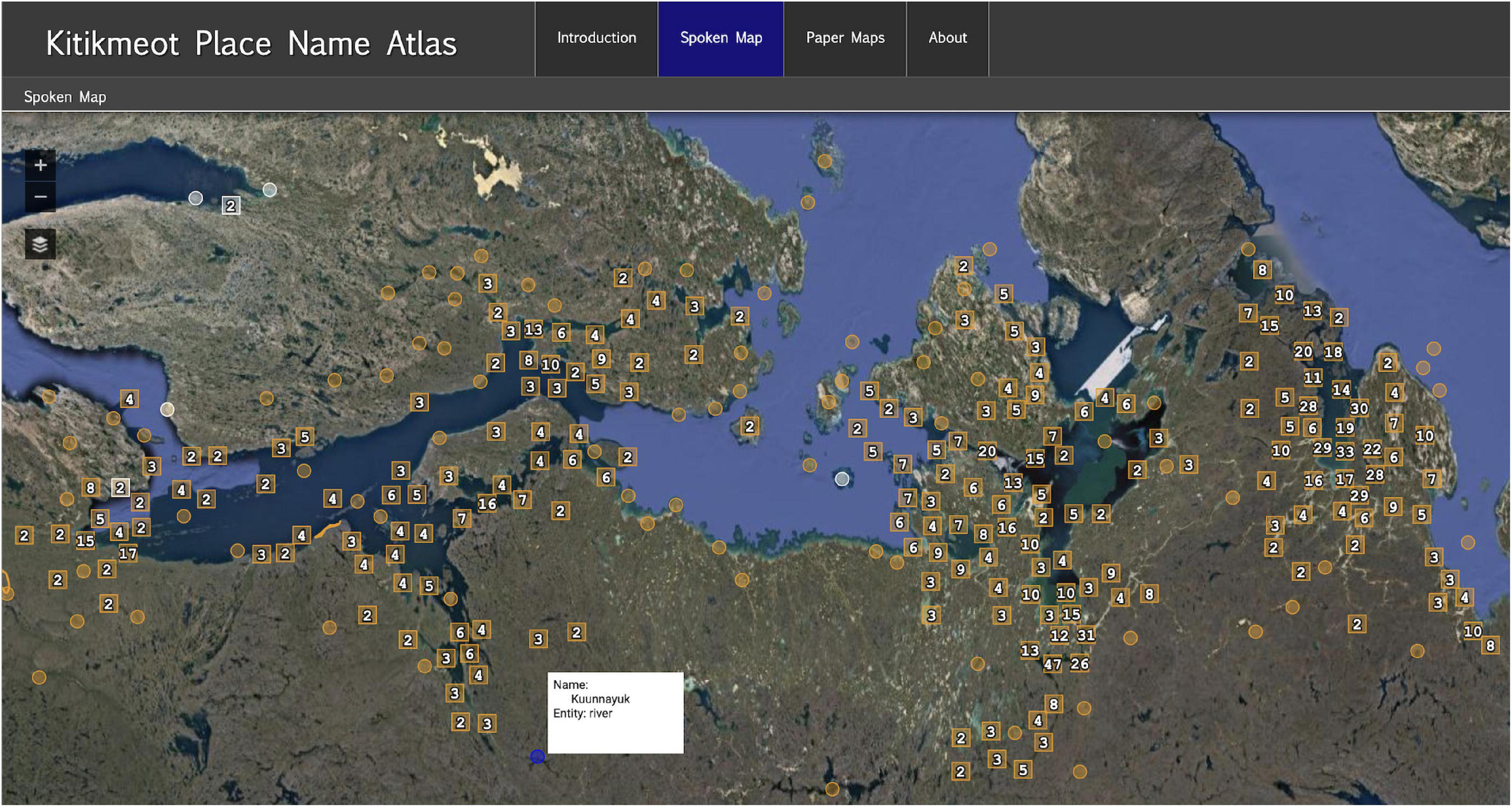This screenshot has width=1512, height=807.
Task: Click the Spoken Map breadcrumb label
Action: (x=65, y=97)
